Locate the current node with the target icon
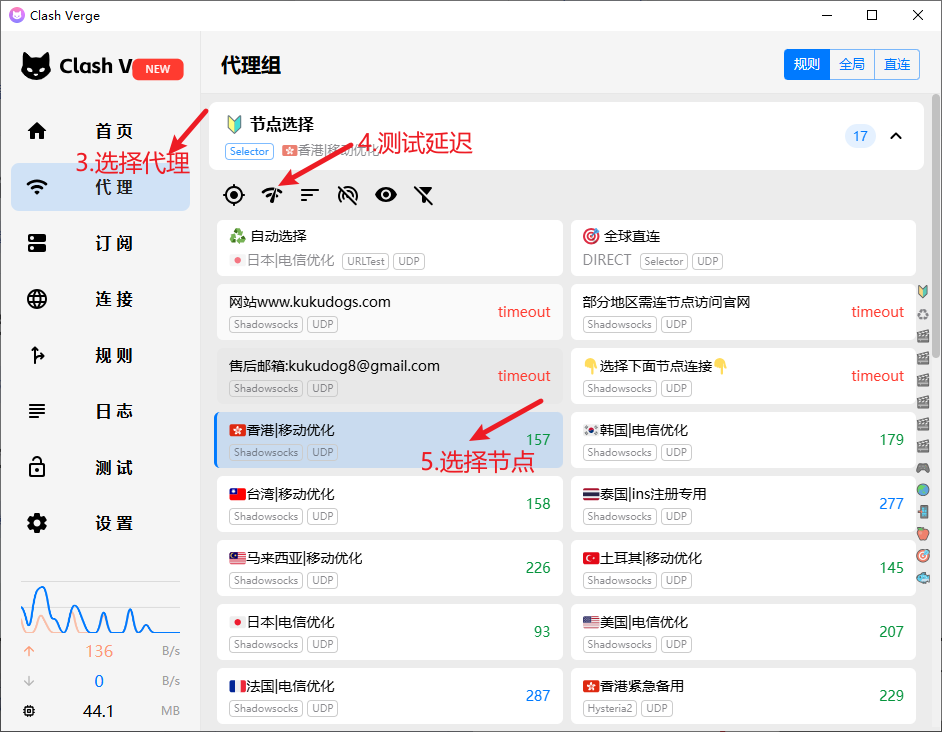Screen dimensions: 942x732 (234, 195)
